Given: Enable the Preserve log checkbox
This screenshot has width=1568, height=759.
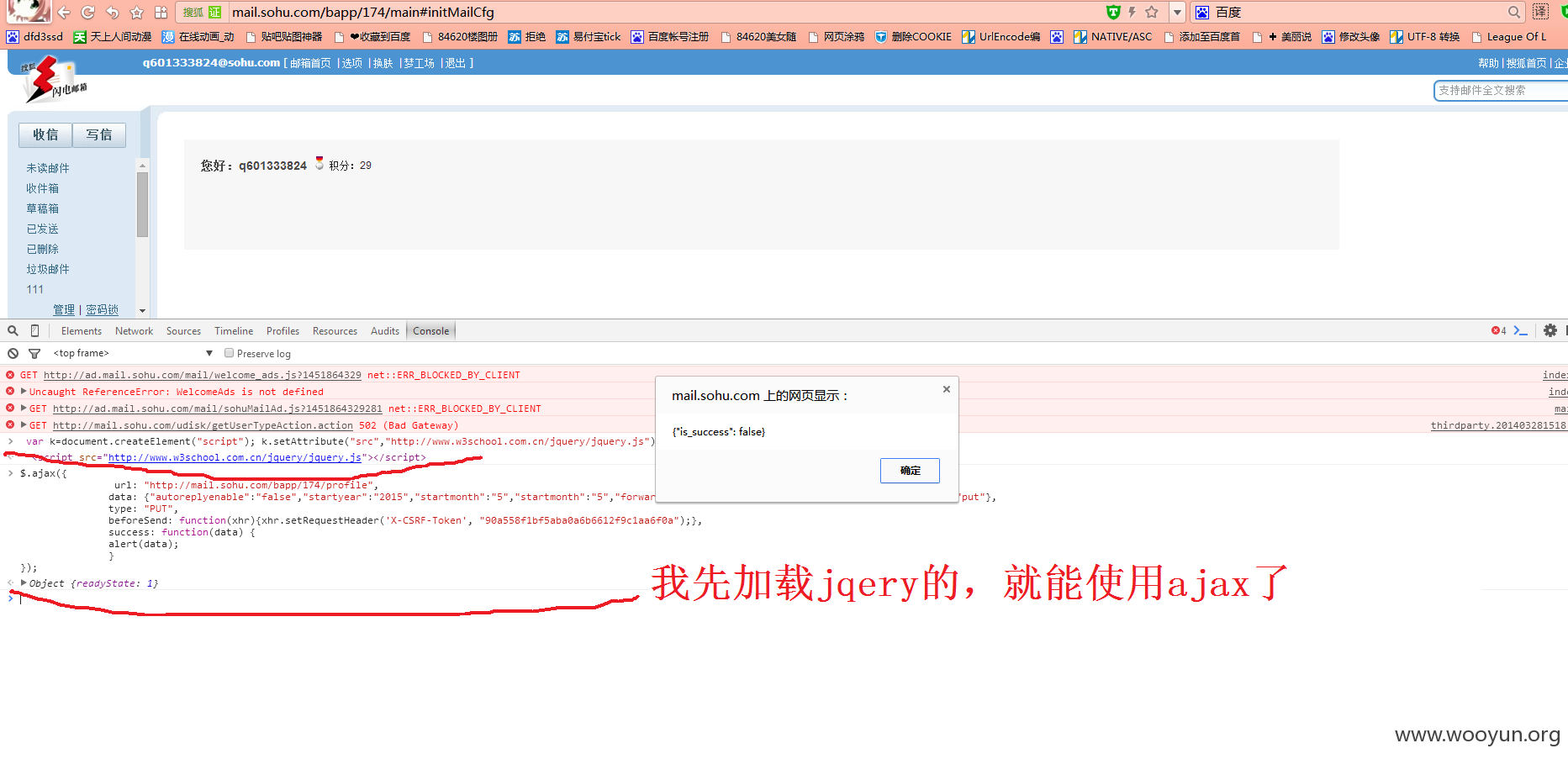Looking at the screenshot, I should tap(229, 353).
